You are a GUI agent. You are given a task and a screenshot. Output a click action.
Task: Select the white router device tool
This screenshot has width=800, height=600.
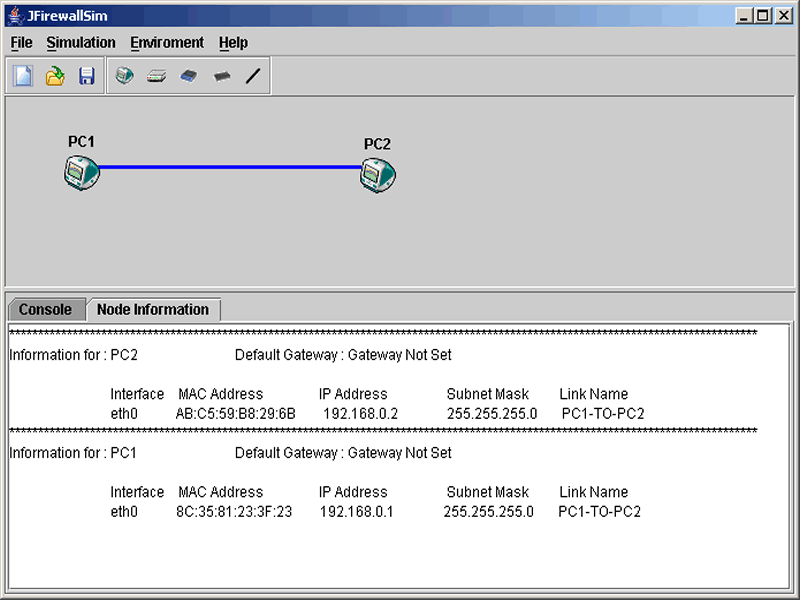[x=156, y=76]
